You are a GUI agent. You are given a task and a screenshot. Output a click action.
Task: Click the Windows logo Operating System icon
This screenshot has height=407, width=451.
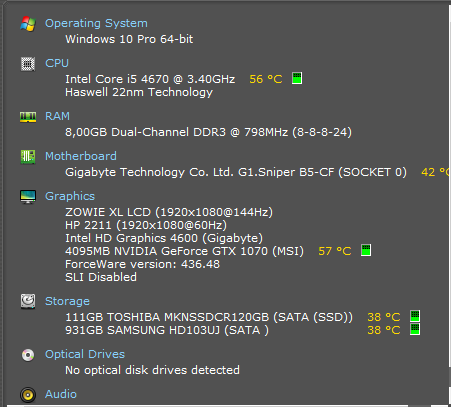(x=28, y=24)
